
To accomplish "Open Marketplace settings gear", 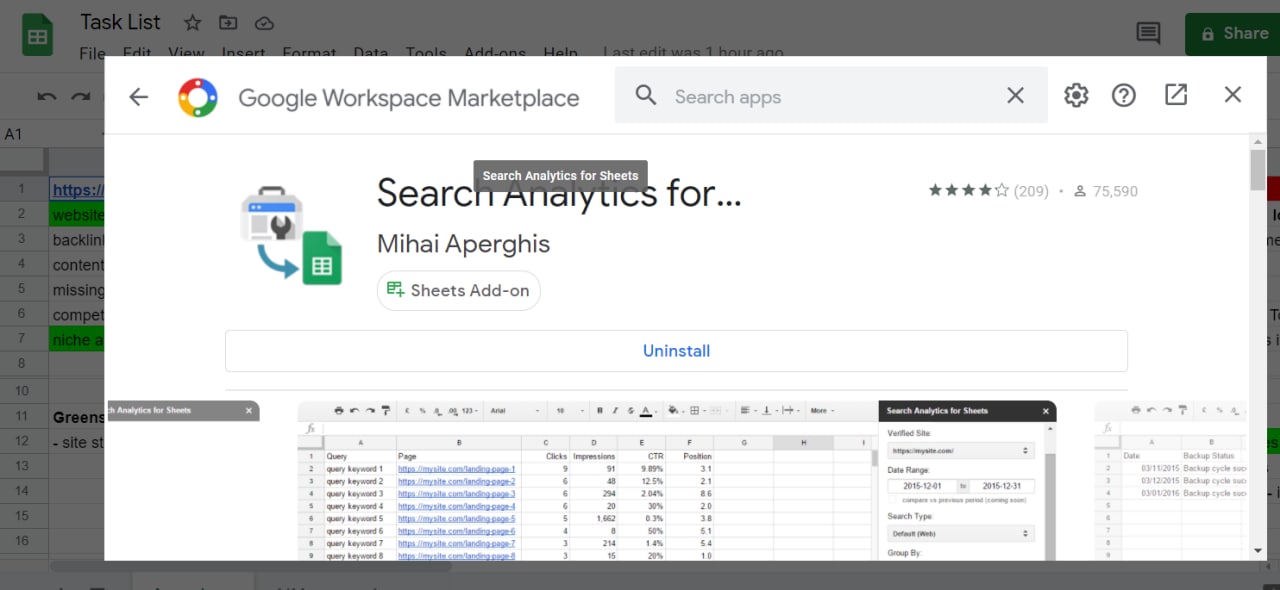I will coord(1076,95).
